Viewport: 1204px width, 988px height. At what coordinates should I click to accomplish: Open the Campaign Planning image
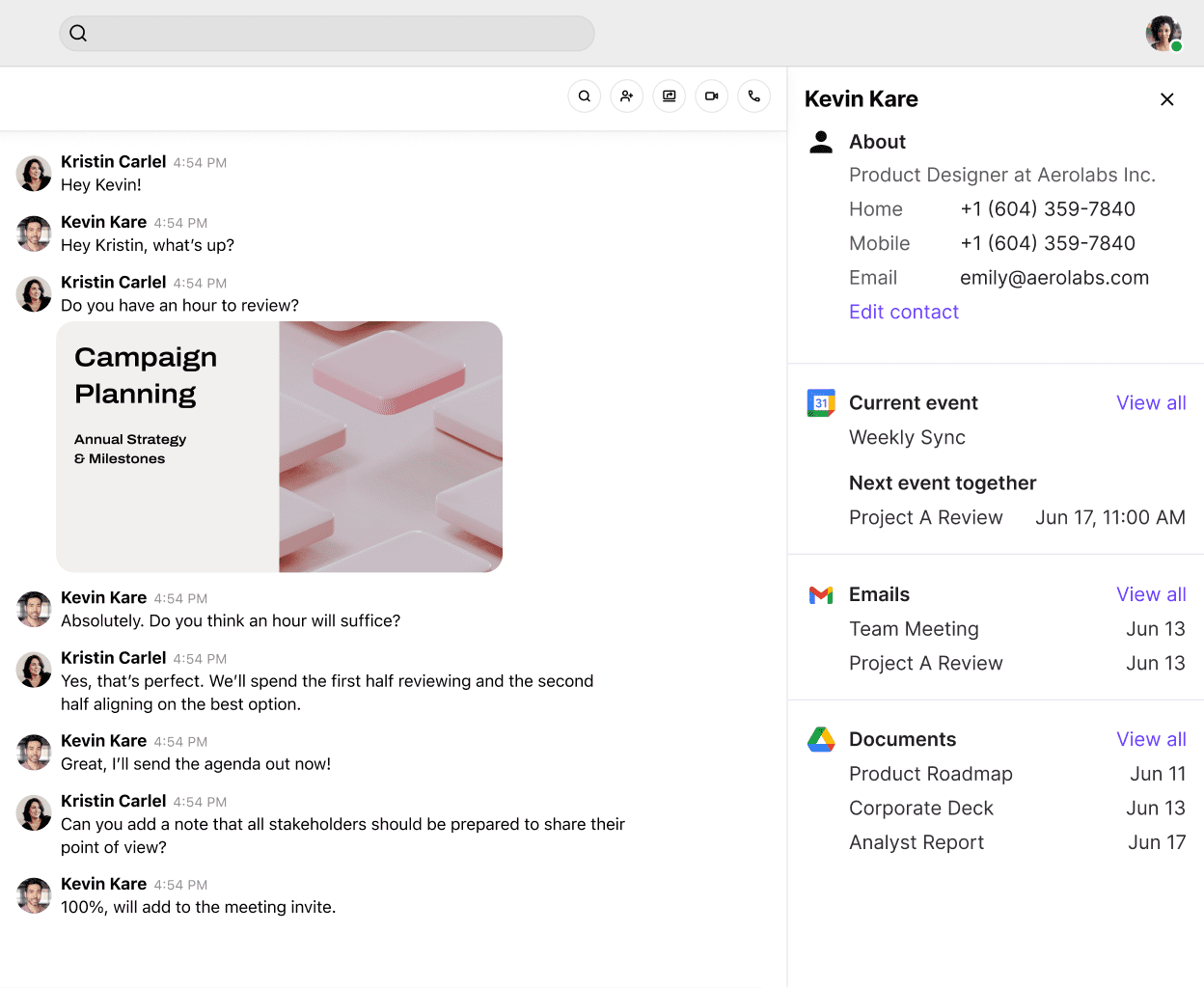(280, 446)
